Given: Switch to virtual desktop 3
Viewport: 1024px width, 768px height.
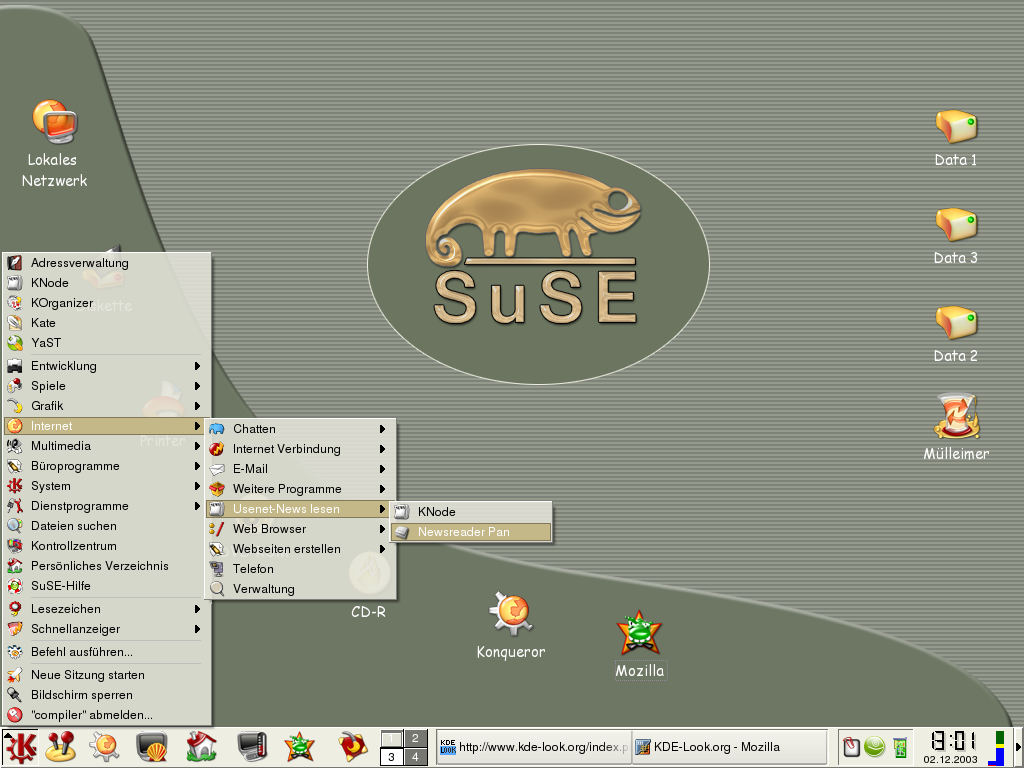Looking at the screenshot, I should point(391,757).
